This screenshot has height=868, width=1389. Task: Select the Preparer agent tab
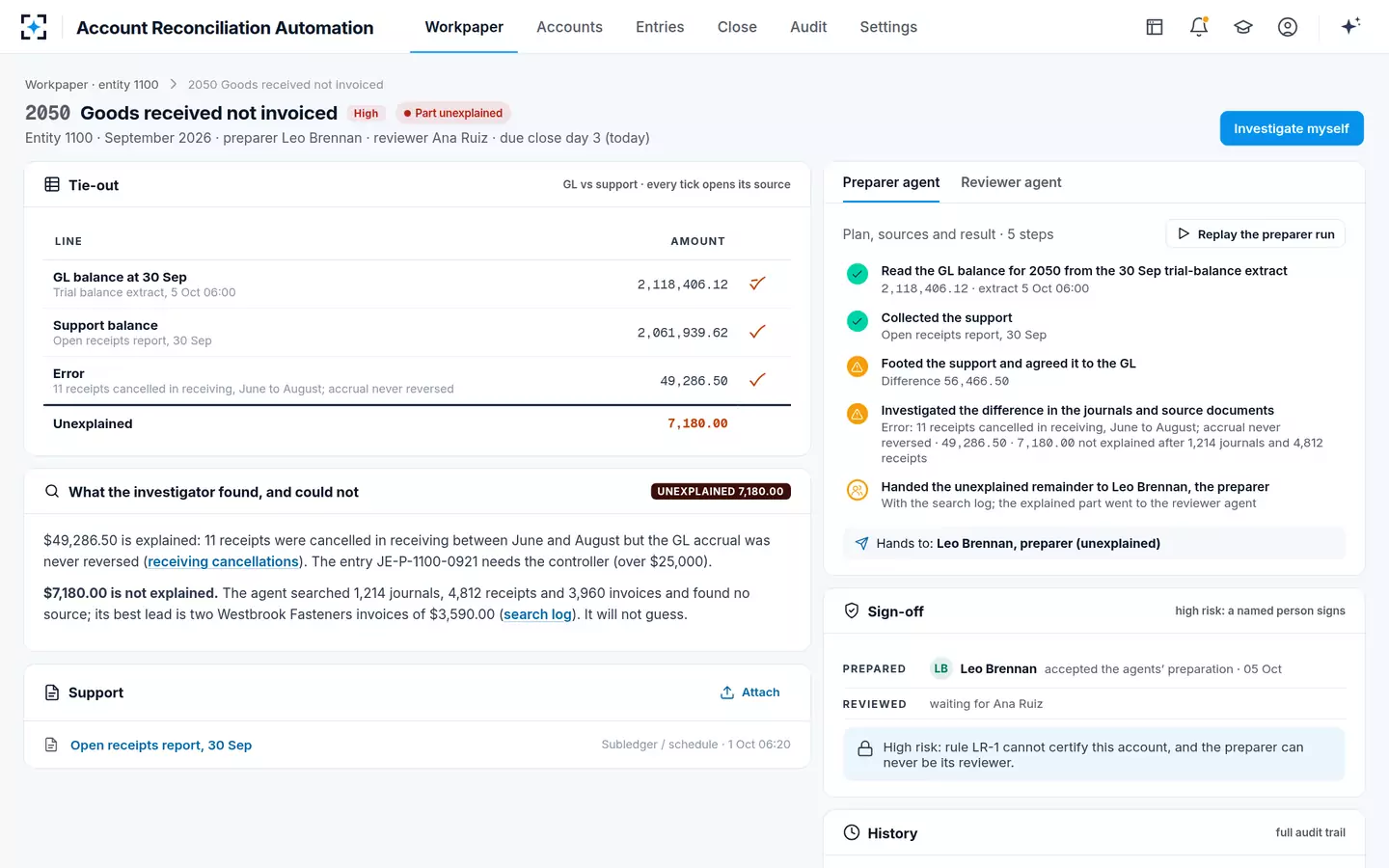(x=891, y=182)
